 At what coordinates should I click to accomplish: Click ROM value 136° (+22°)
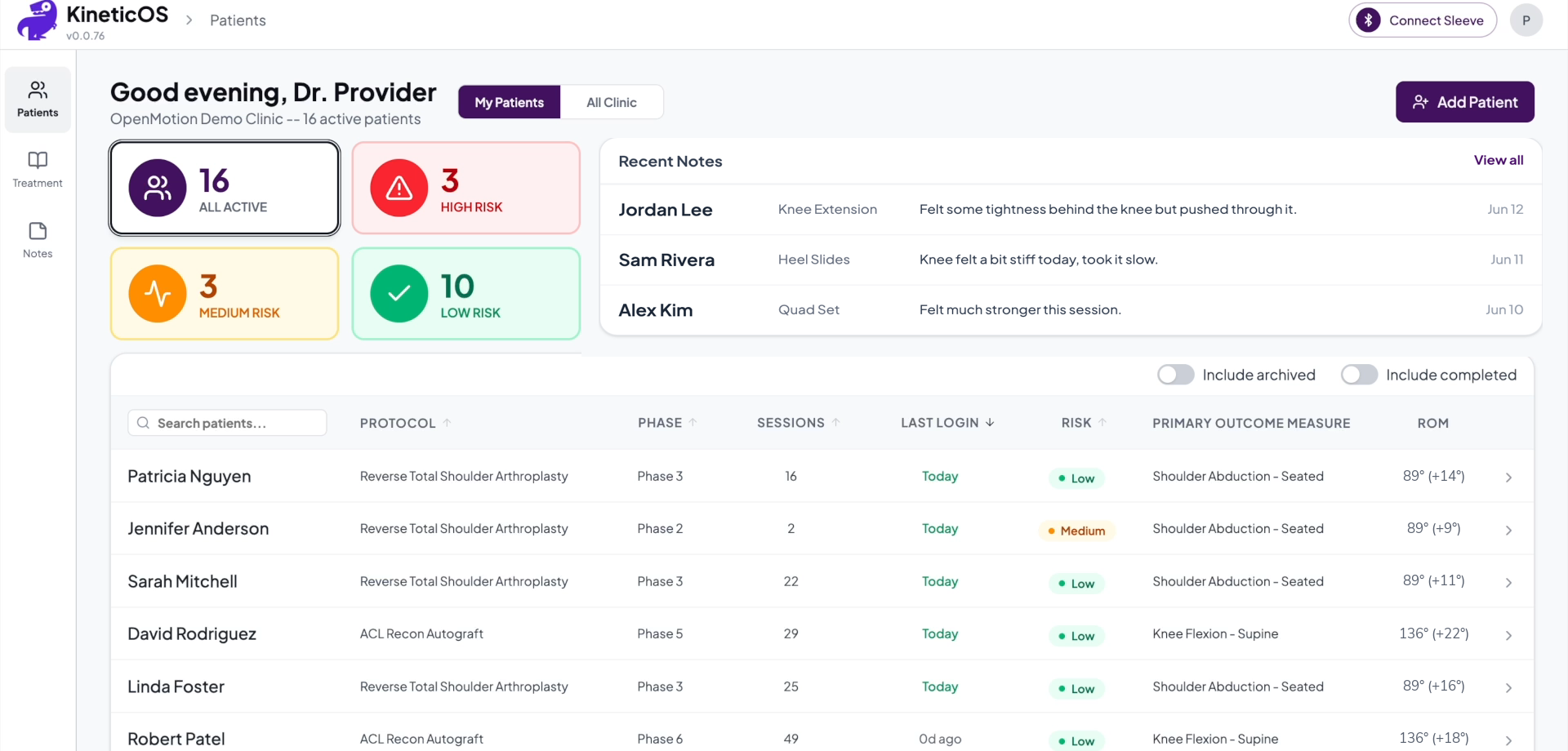point(1434,633)
